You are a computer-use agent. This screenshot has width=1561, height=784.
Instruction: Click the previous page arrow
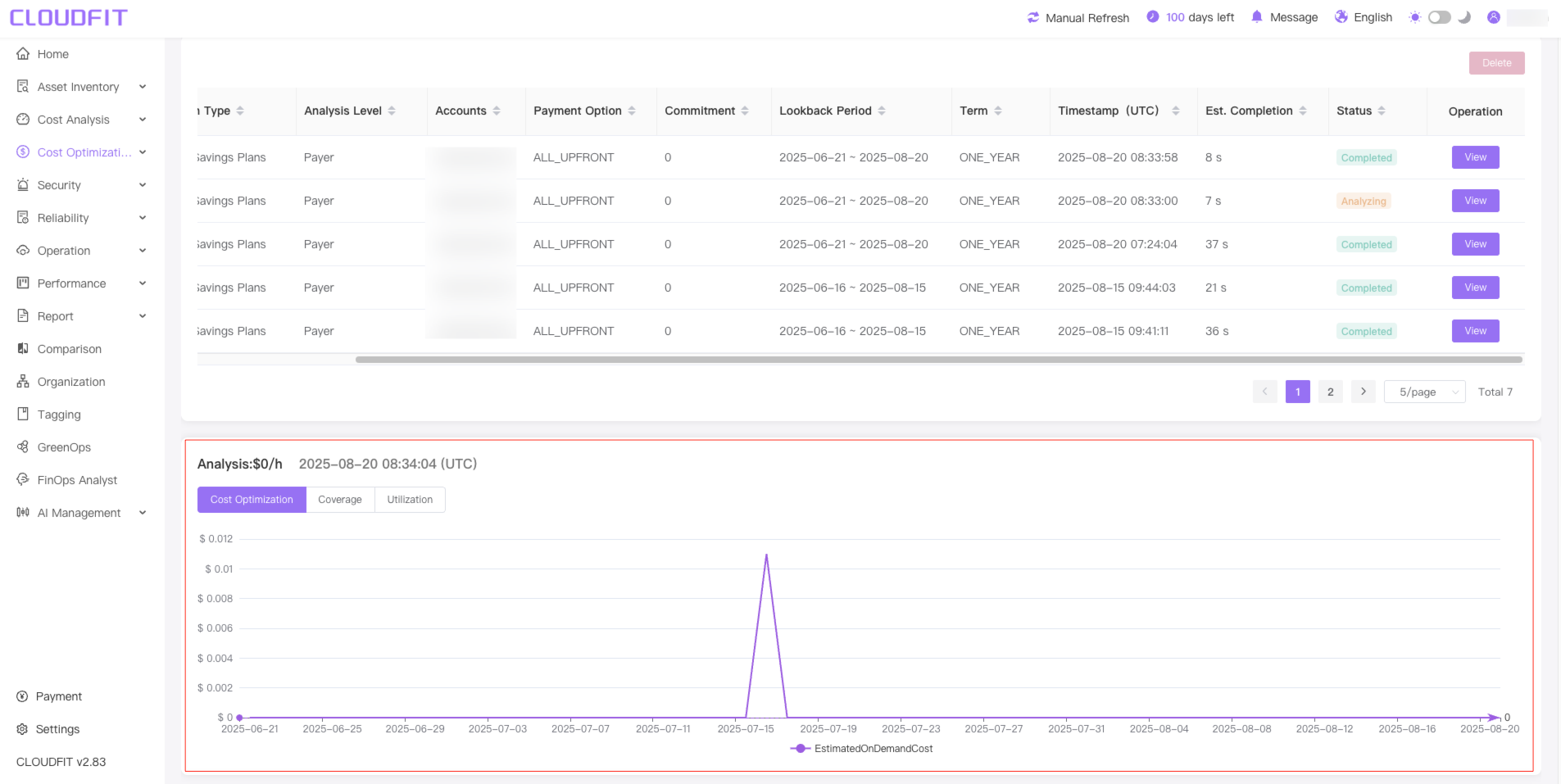click(x=1264, y=392)
